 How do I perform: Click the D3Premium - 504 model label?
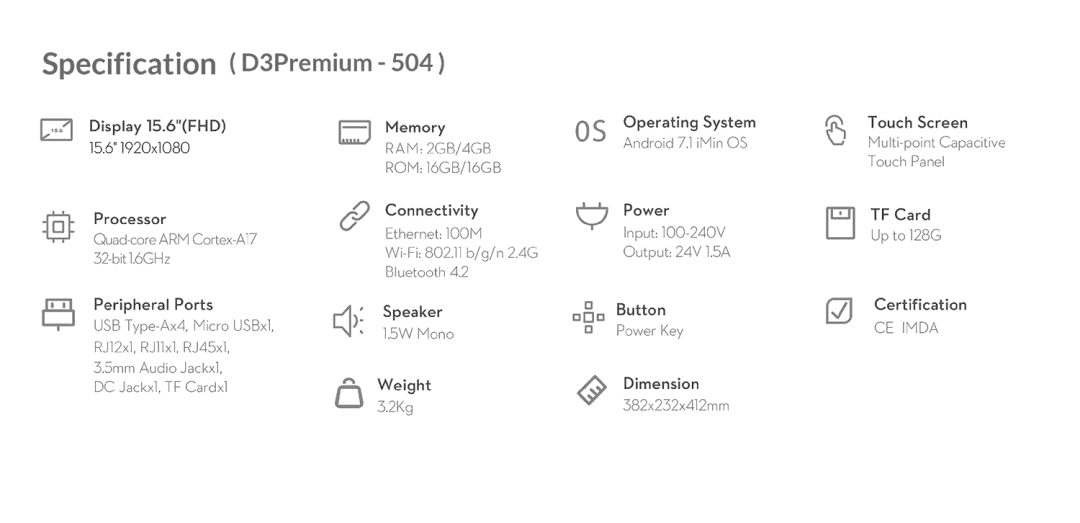(x=338, y=63)
